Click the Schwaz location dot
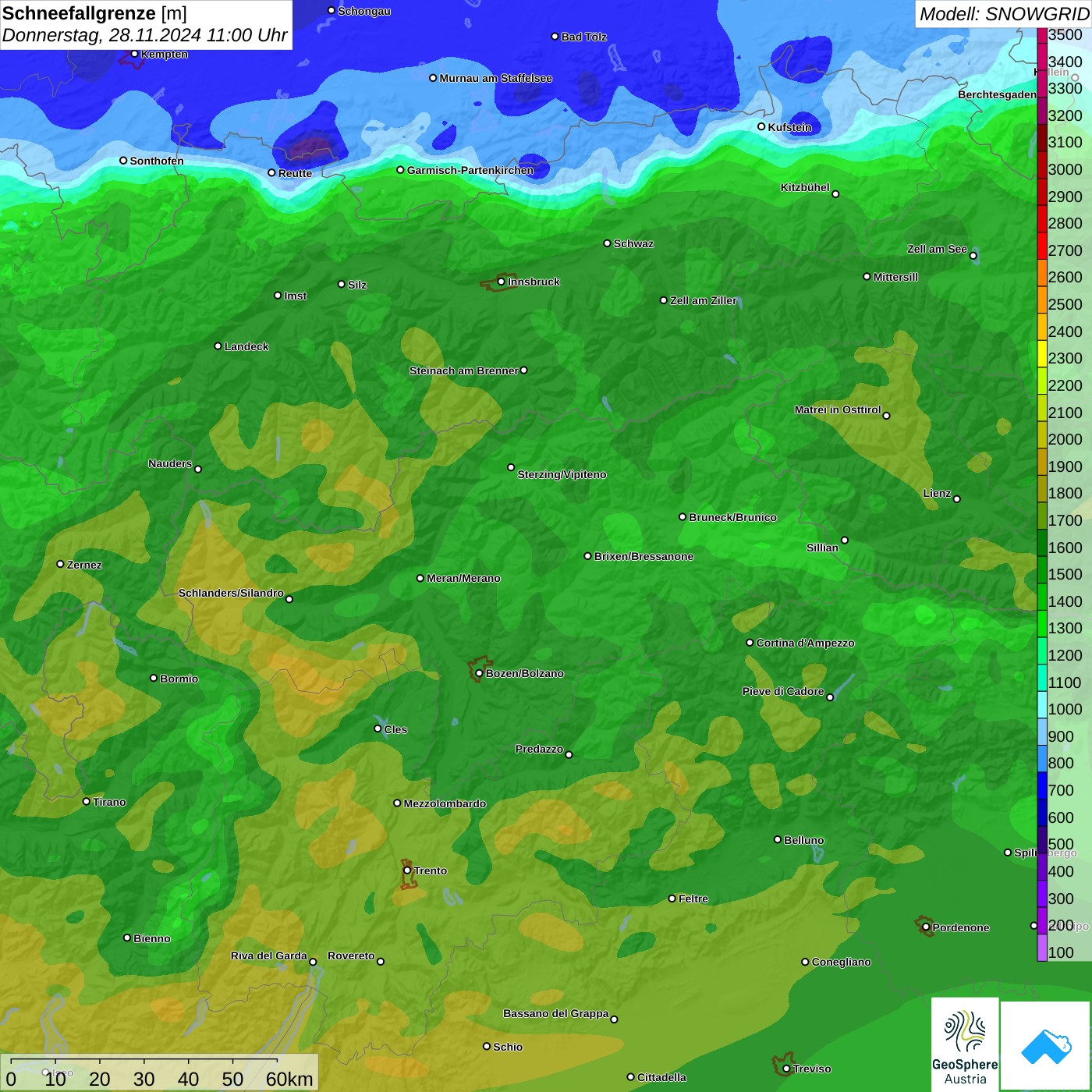 [607, 243]
